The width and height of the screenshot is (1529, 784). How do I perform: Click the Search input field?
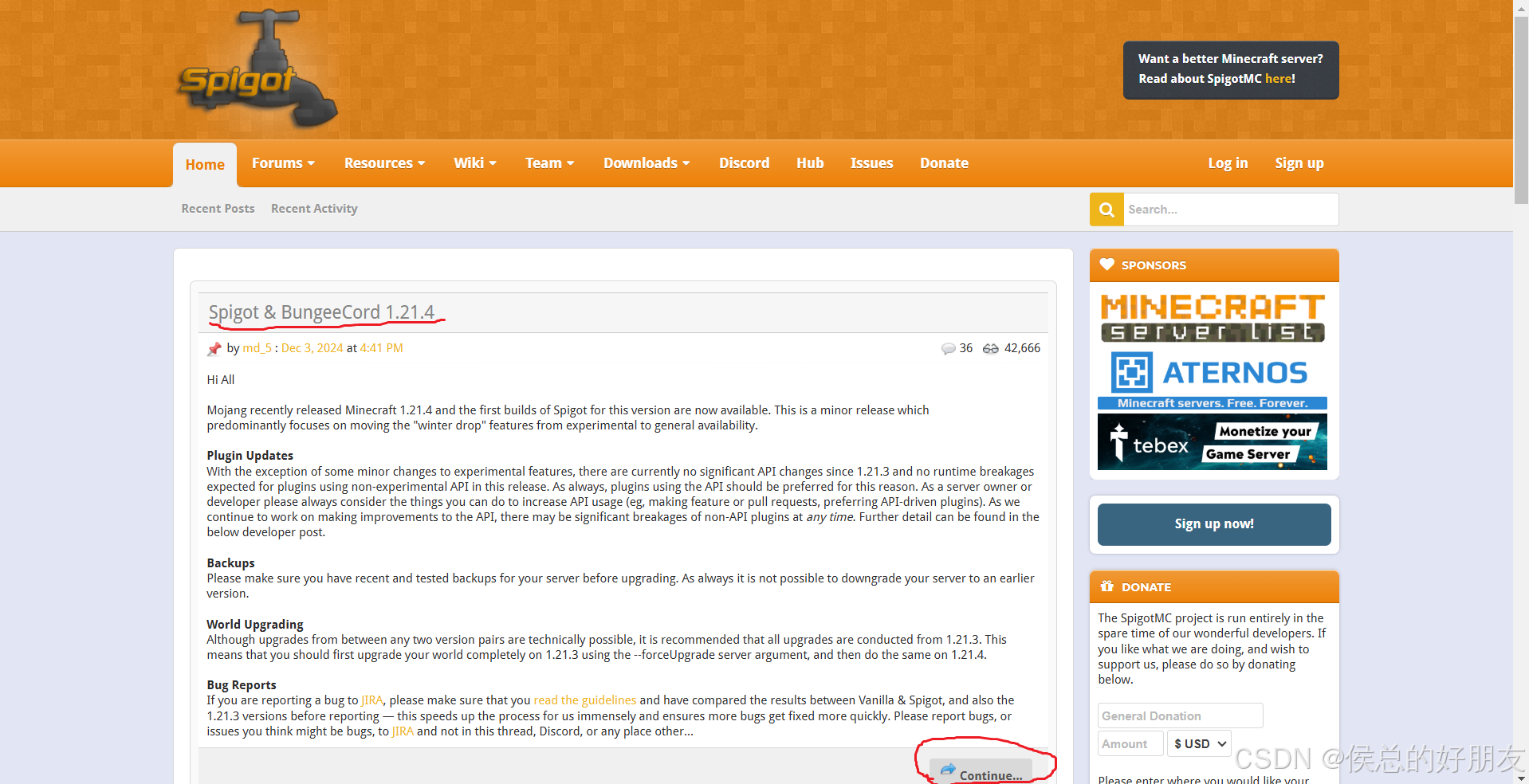(1230, 210)
